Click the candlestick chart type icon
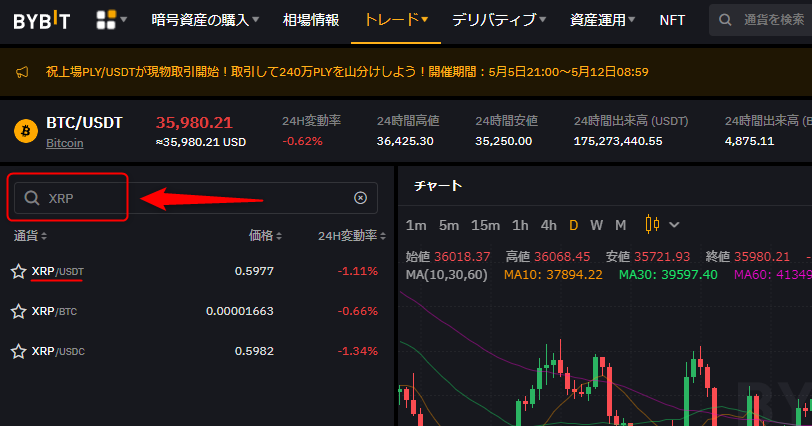This screenshot has height=426, width=812. pyautogui.click(x=652, y=224)
